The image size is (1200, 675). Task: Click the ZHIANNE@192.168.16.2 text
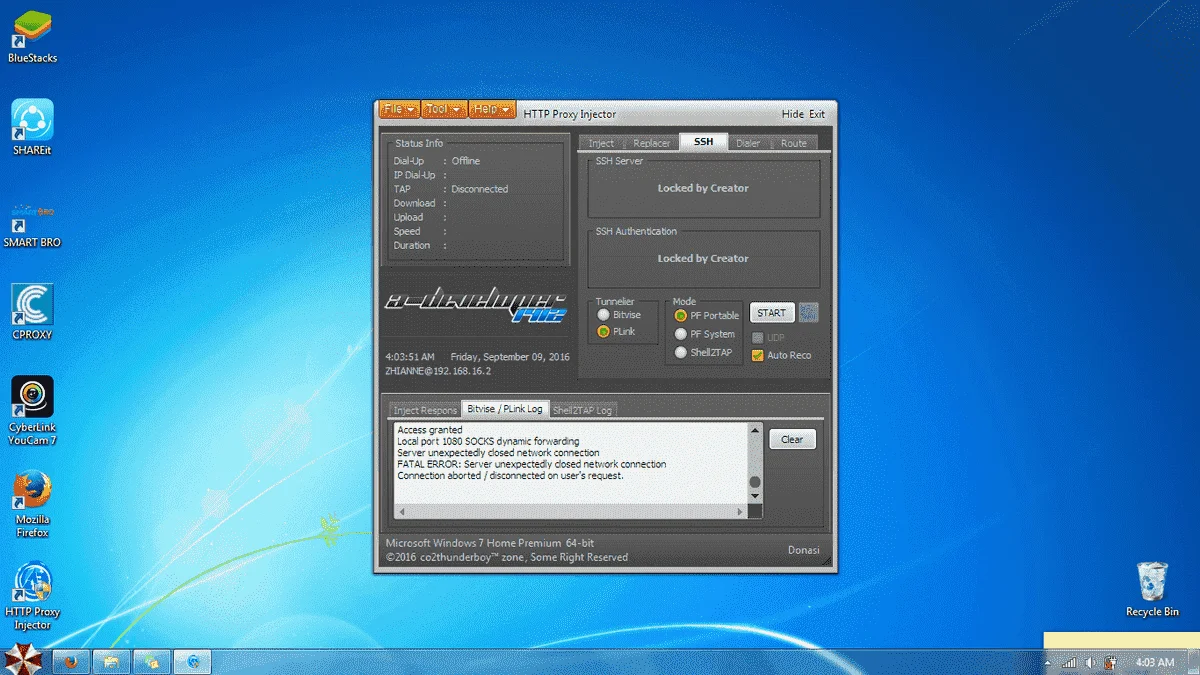(438, 370)
